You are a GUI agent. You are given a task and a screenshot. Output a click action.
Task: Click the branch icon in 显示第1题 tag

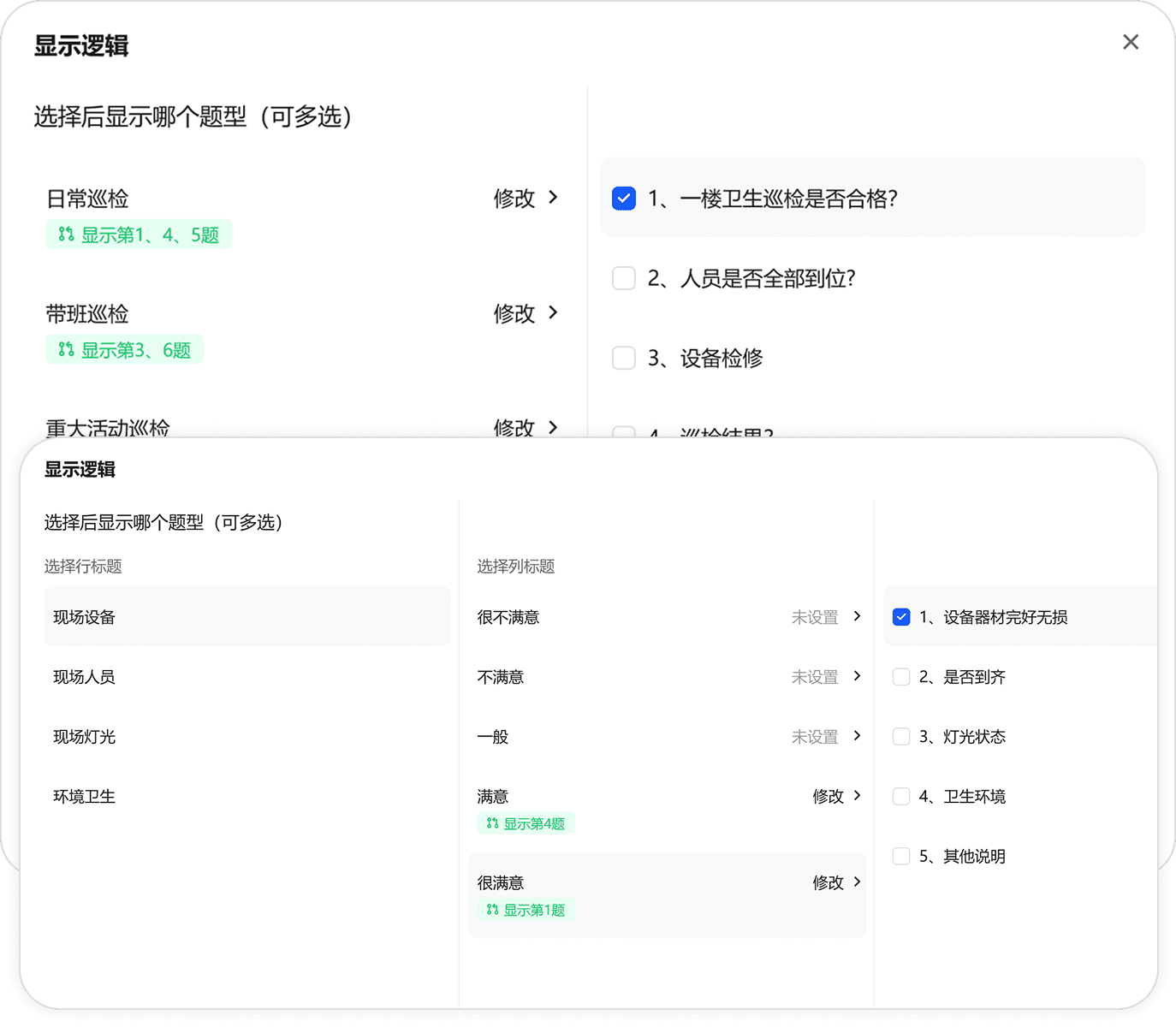tap(492, 910)
